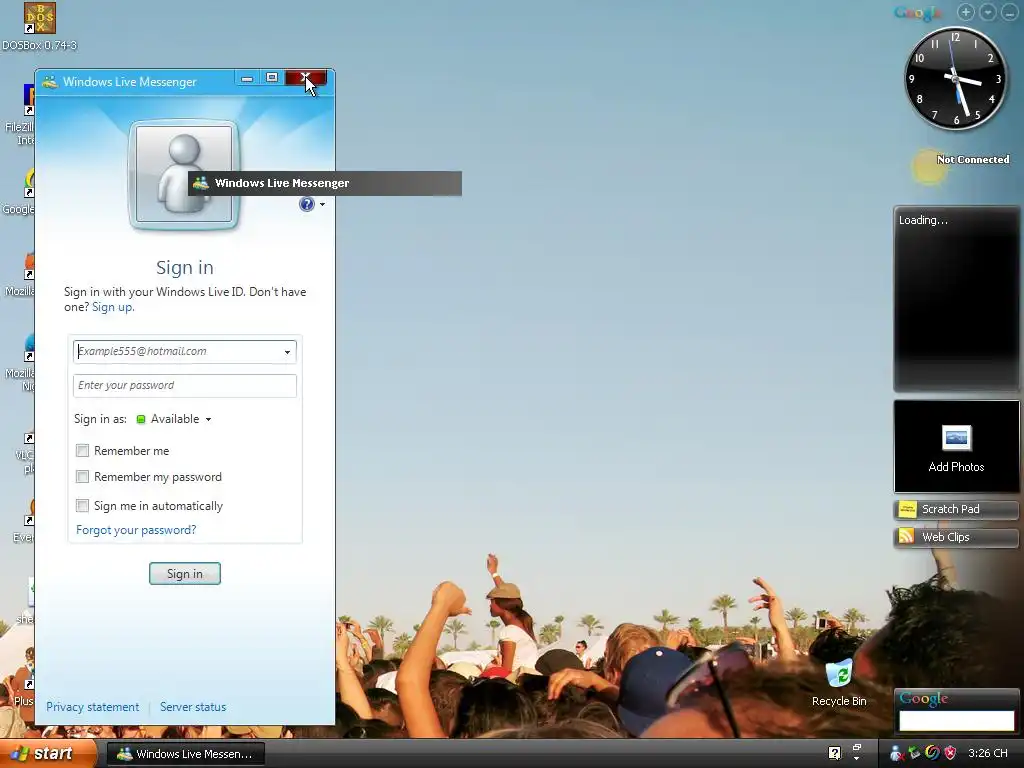Image resolution: width=1024 pixels, height=768 pixels.
Task: Open the Server status link
Action: pyautogui.click(x=193, y=707)
